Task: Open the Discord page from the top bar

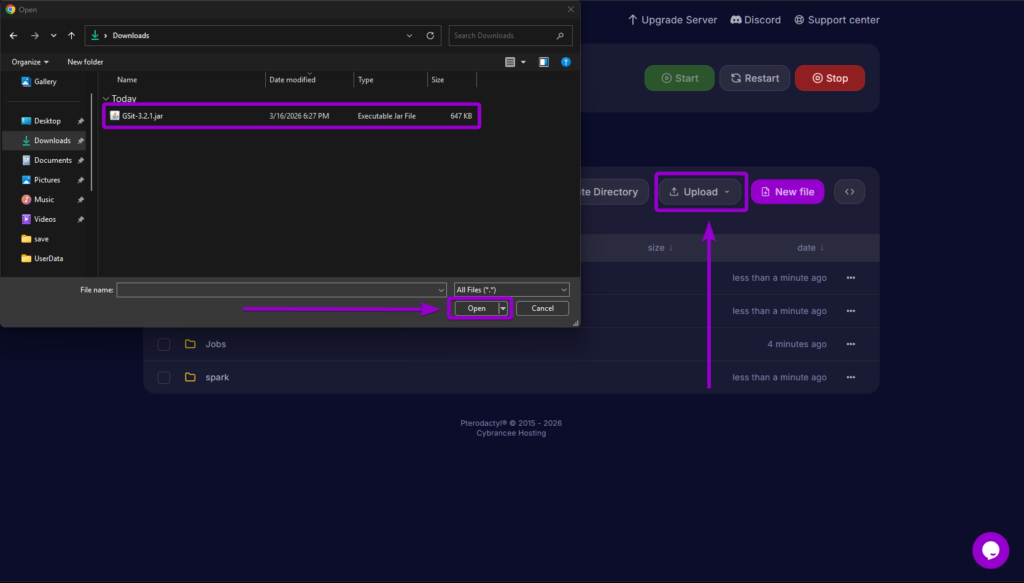Action: click(x=755, y=19)
